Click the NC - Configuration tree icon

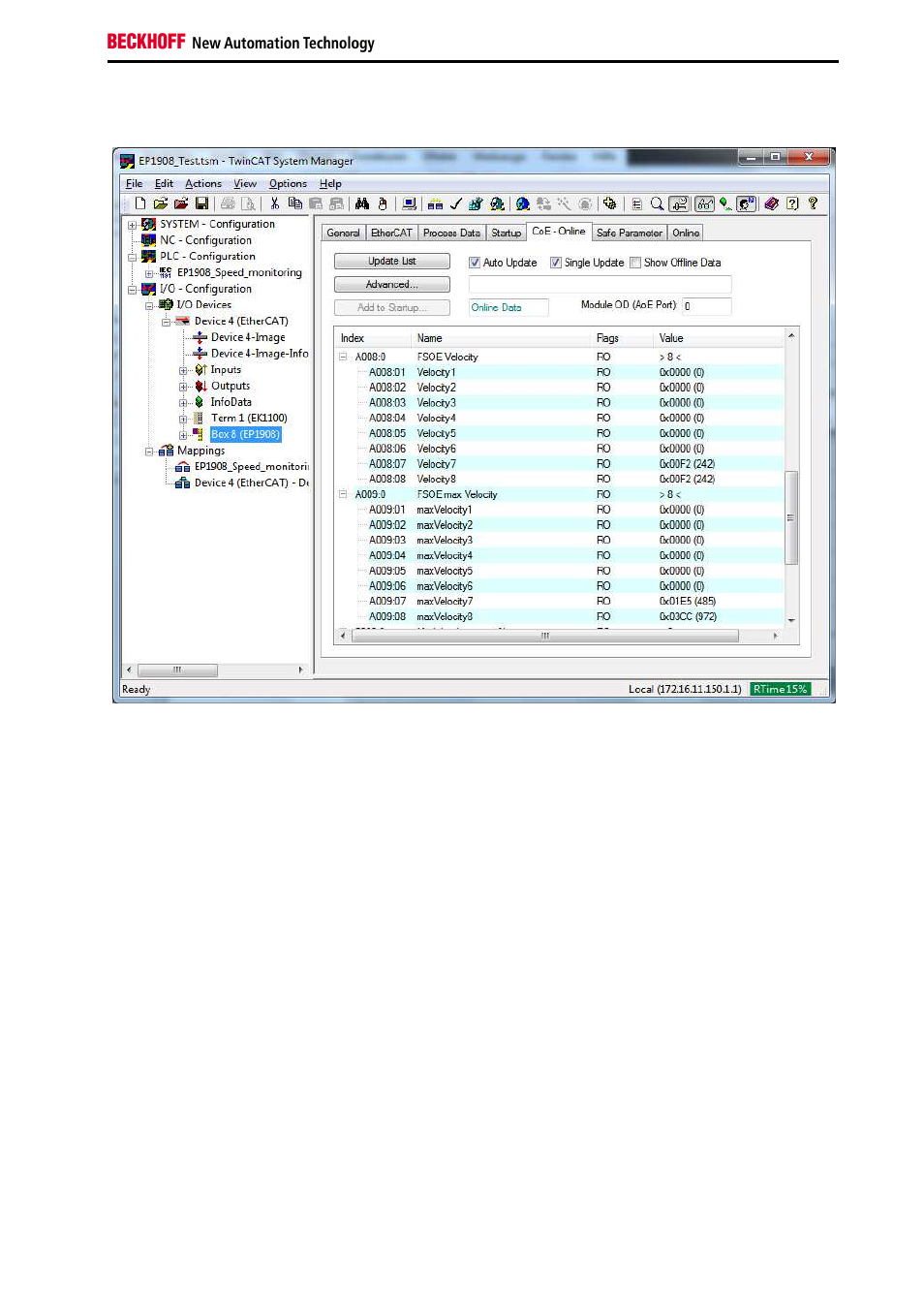[148, 240]
